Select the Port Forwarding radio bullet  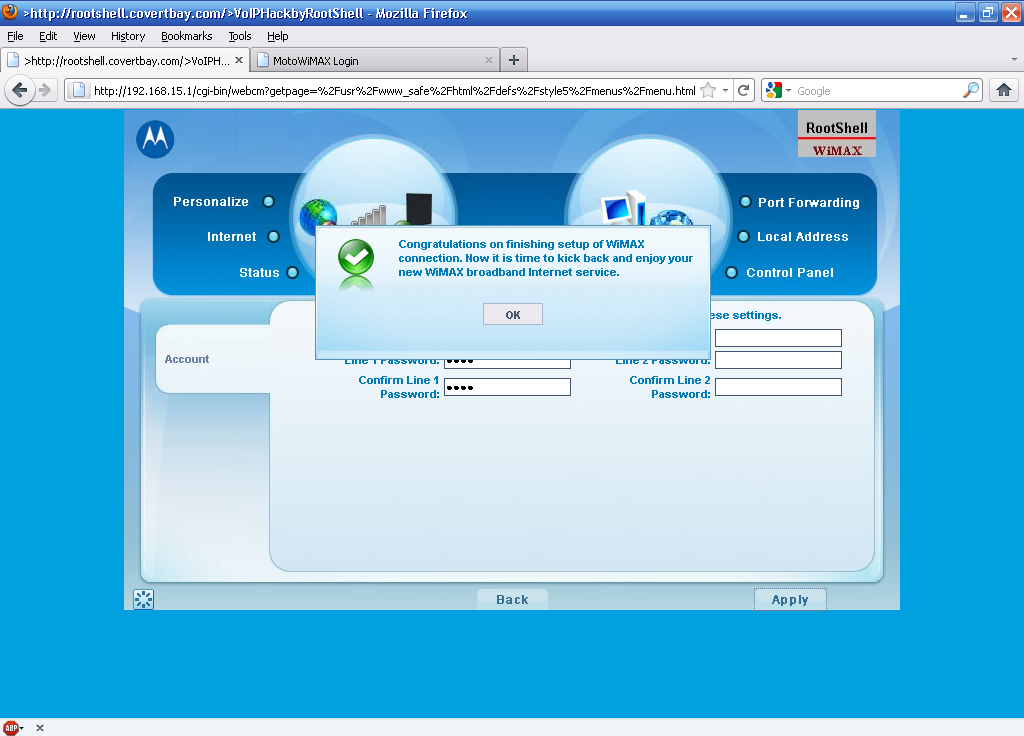(x=745, y=202)
